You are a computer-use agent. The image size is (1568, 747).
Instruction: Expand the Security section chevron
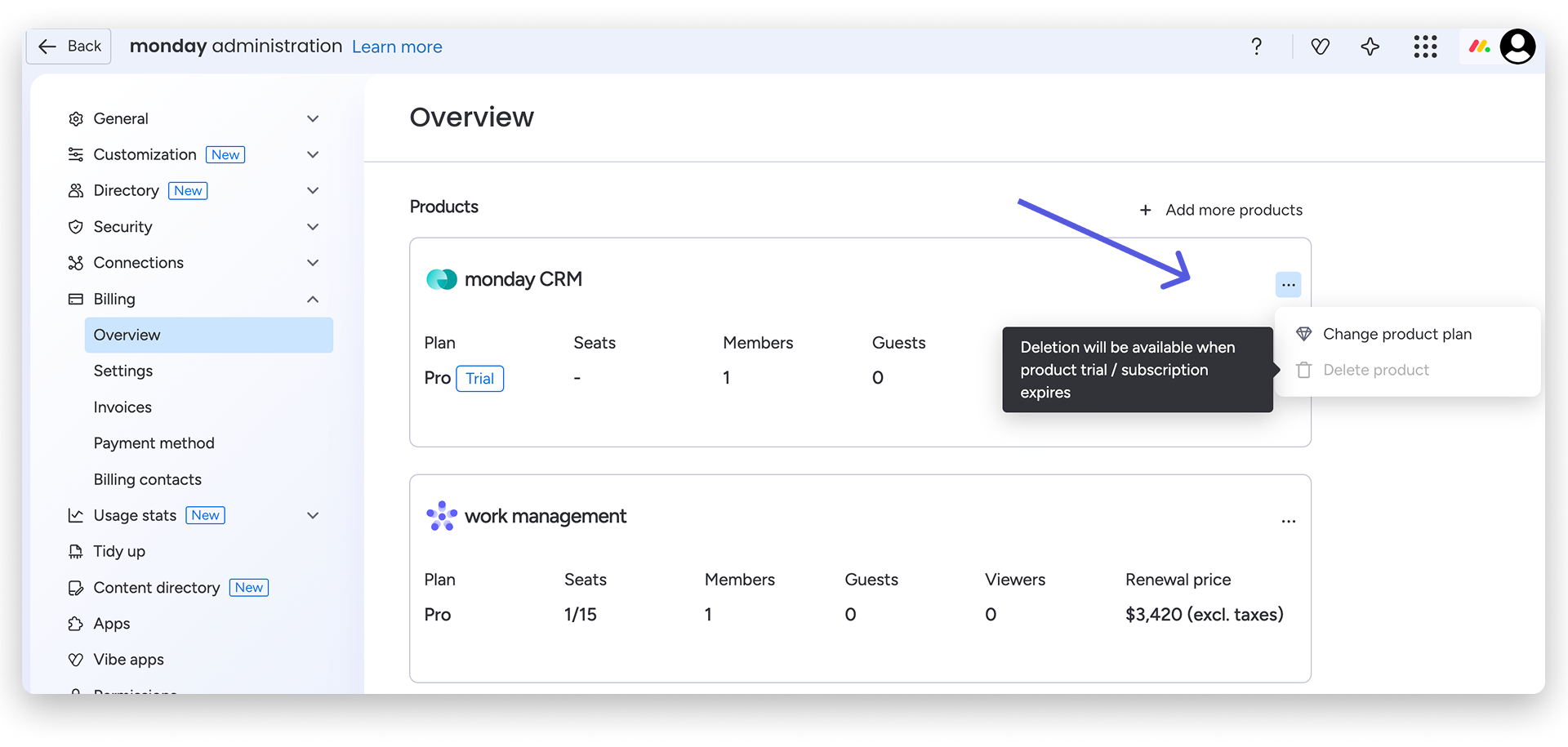click(313, 227)
